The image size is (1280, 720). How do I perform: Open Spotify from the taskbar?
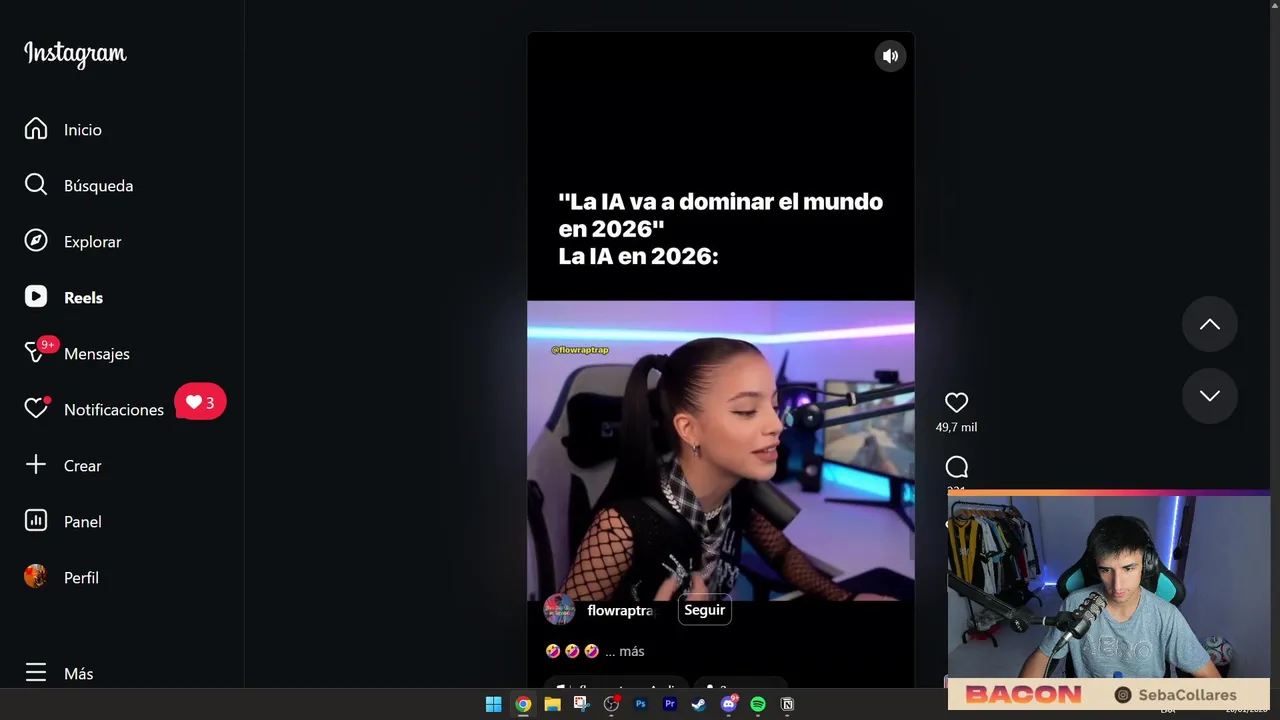pyautogui.click(x=758, y=704)
